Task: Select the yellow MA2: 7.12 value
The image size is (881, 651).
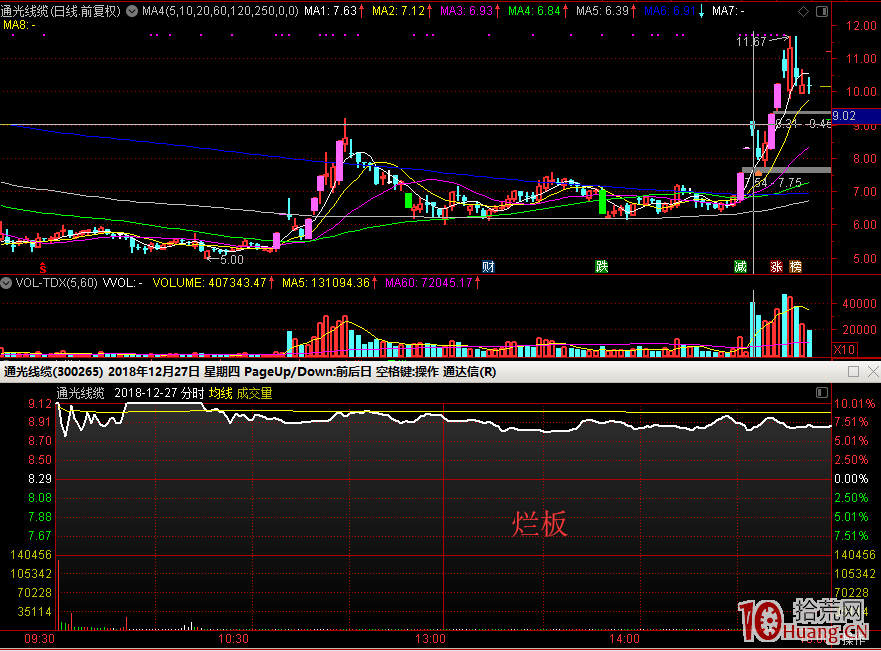Action: pyautogui.click(x=398, y=11)
